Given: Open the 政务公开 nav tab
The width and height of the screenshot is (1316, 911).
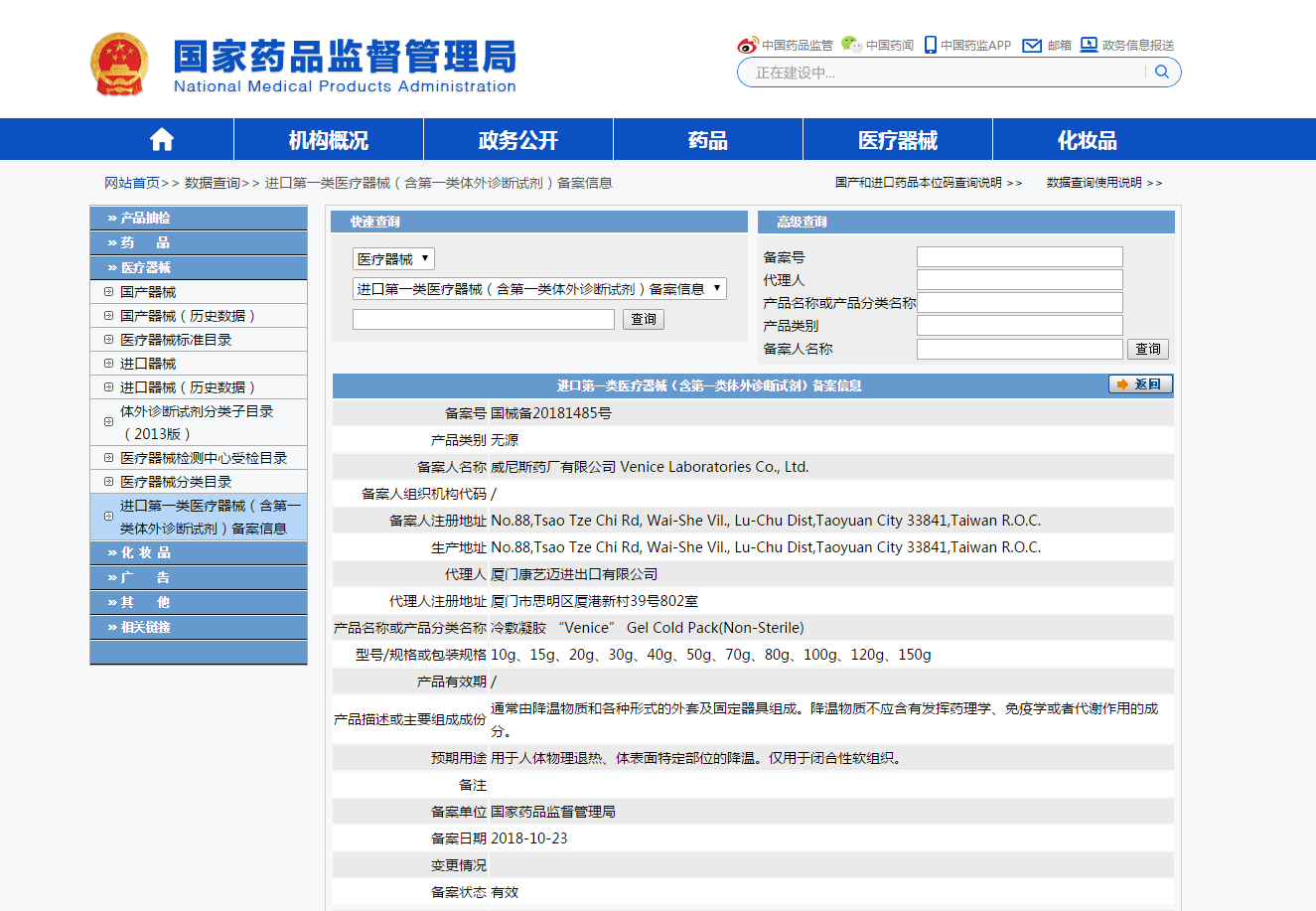Looking at the screenshot, I should 518,140.
